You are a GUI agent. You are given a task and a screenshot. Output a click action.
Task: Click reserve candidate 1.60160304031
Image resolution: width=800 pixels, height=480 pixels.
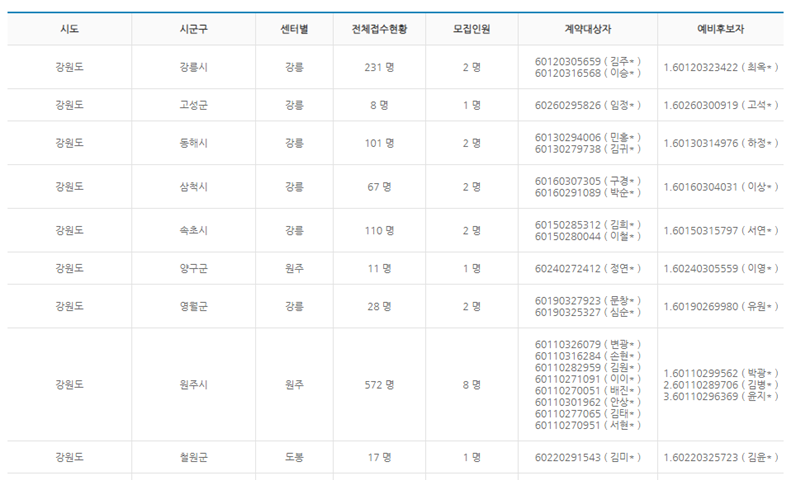pos(721,187)
